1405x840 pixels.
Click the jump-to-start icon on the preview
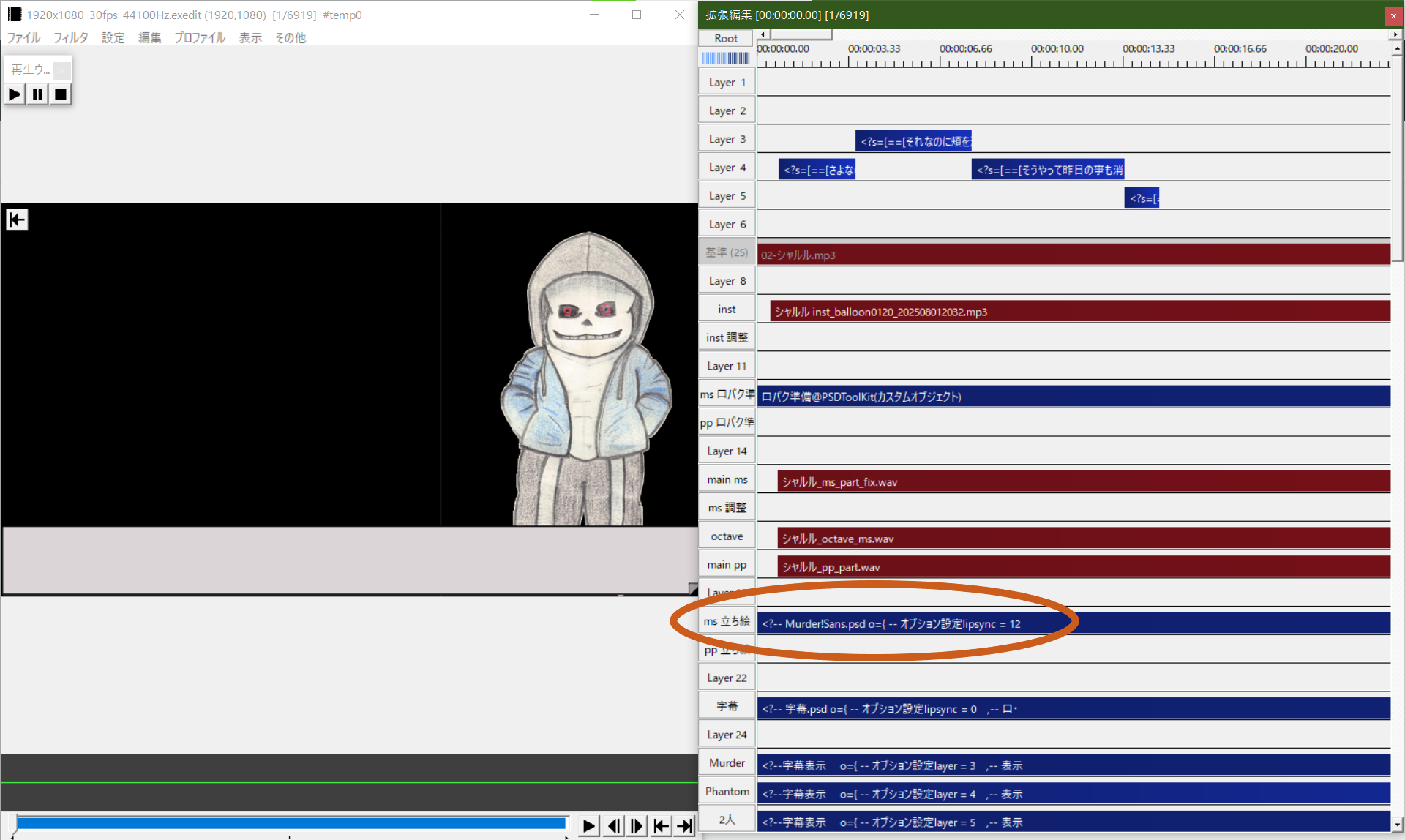coord(17,220)
